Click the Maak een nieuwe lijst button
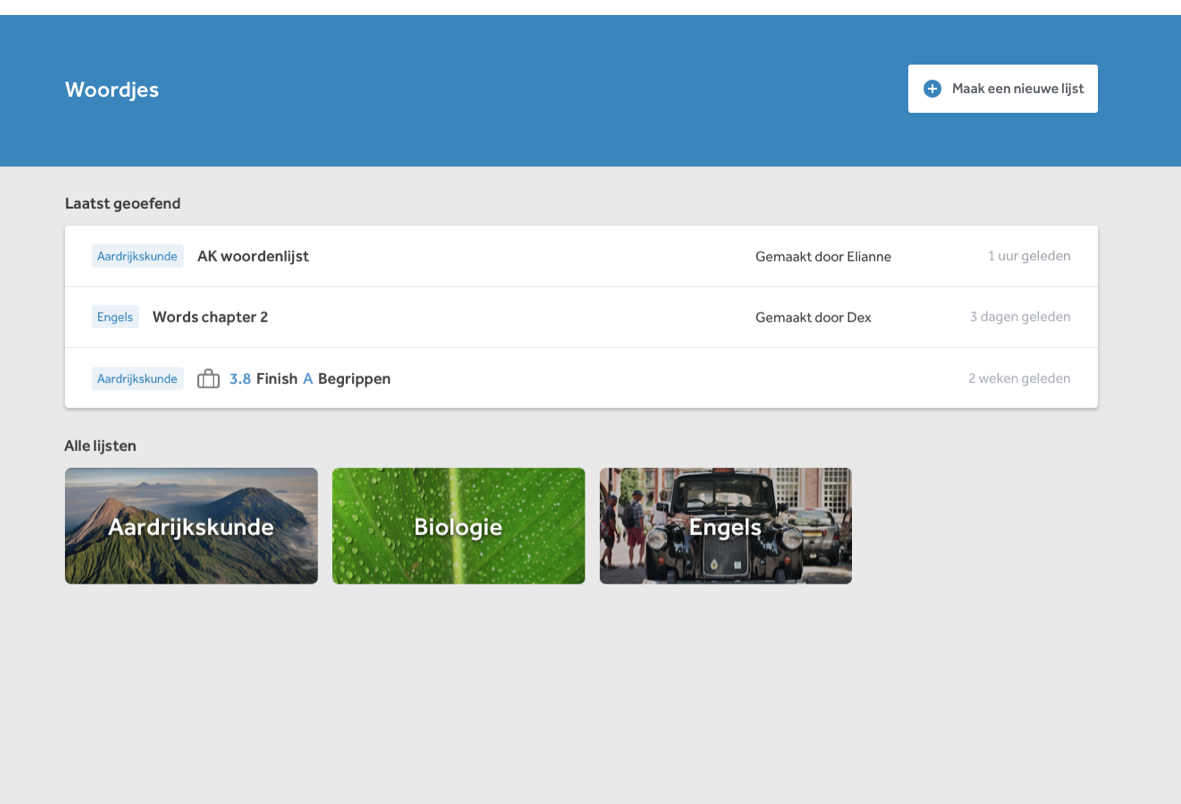The width and height of the screenshot is (1181, 804). point(1002,89)
